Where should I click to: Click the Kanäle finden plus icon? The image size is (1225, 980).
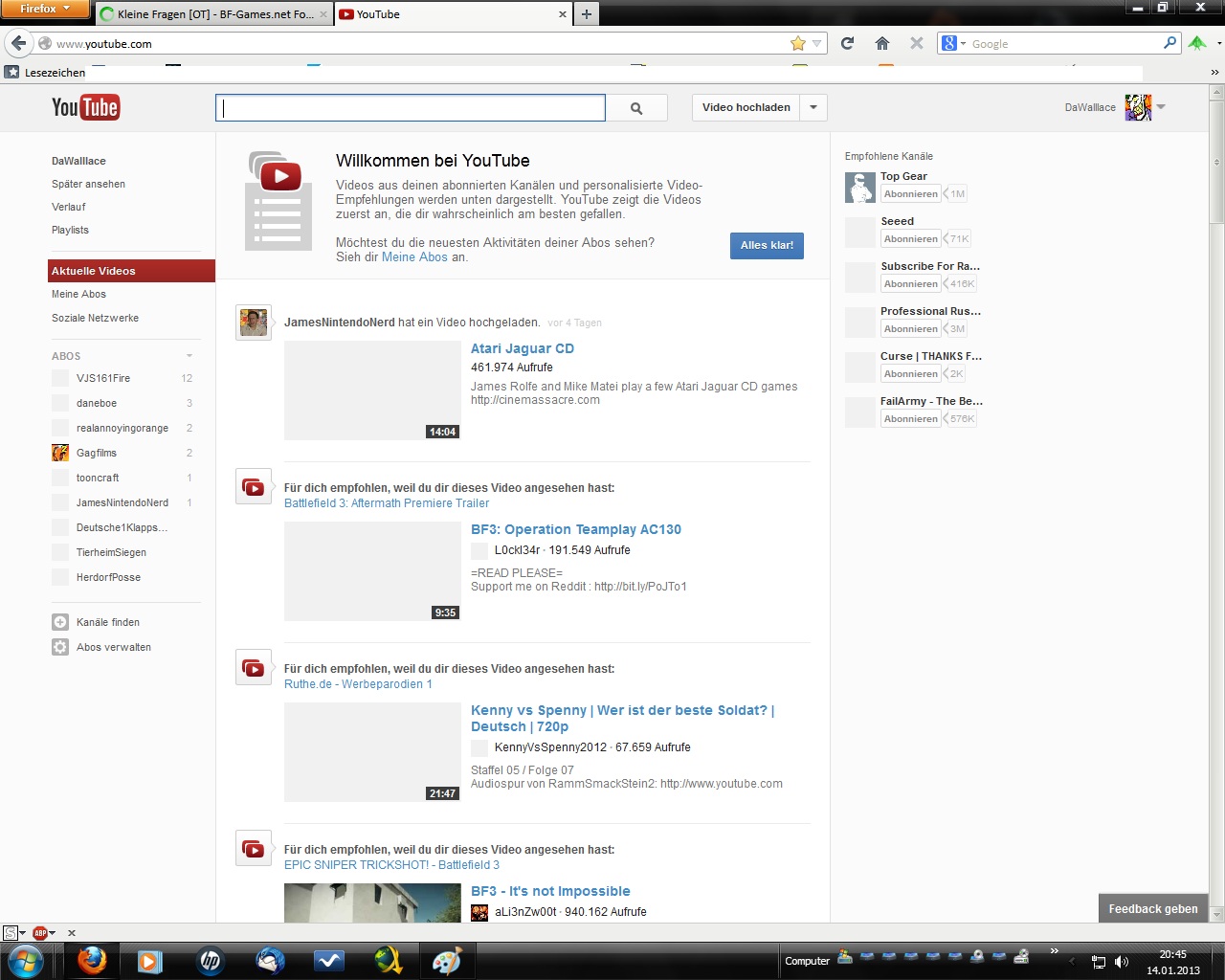pyautogui.click(x=60, y=622)
